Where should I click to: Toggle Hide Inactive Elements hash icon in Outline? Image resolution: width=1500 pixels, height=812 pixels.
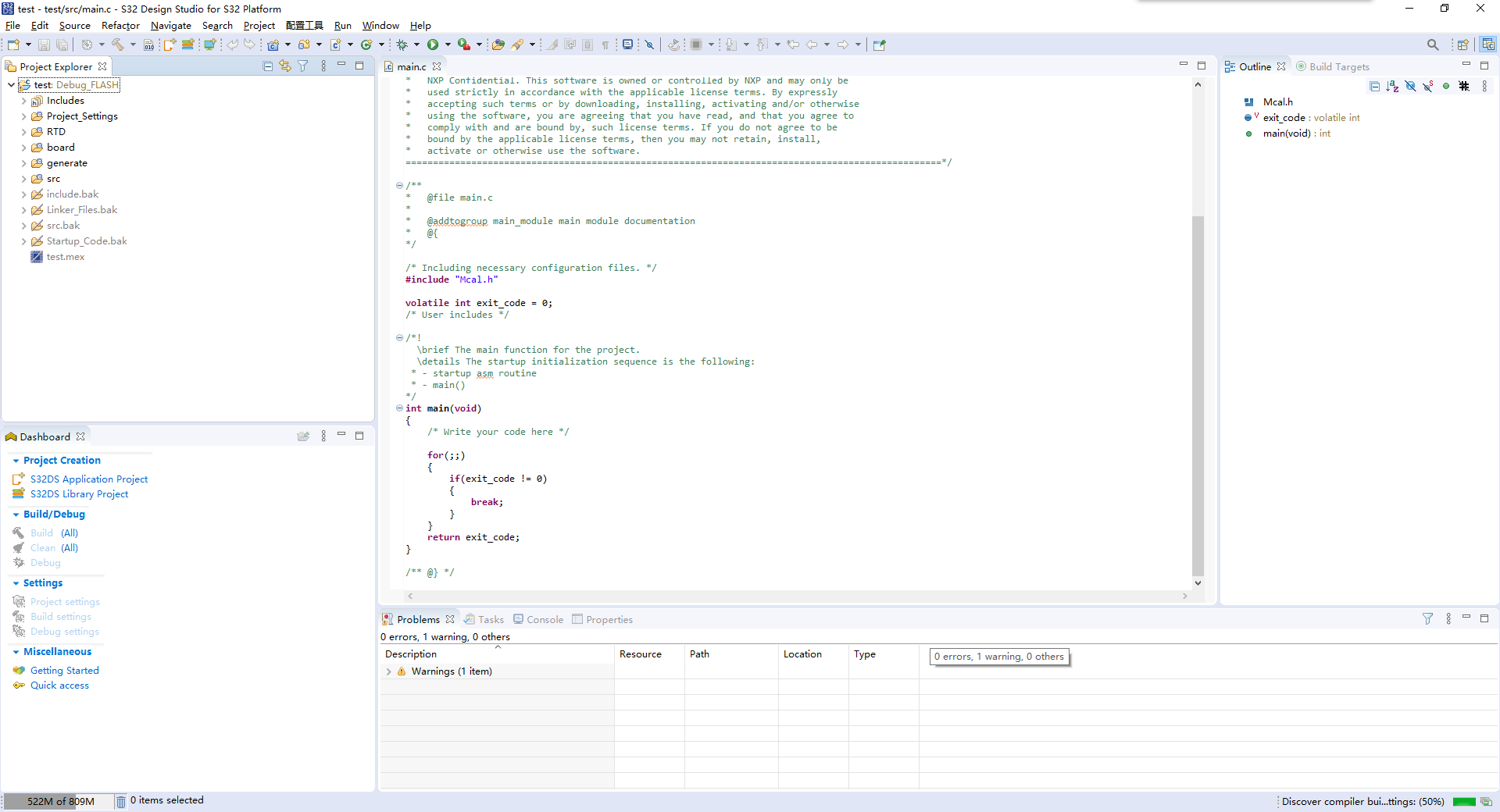1464,86
